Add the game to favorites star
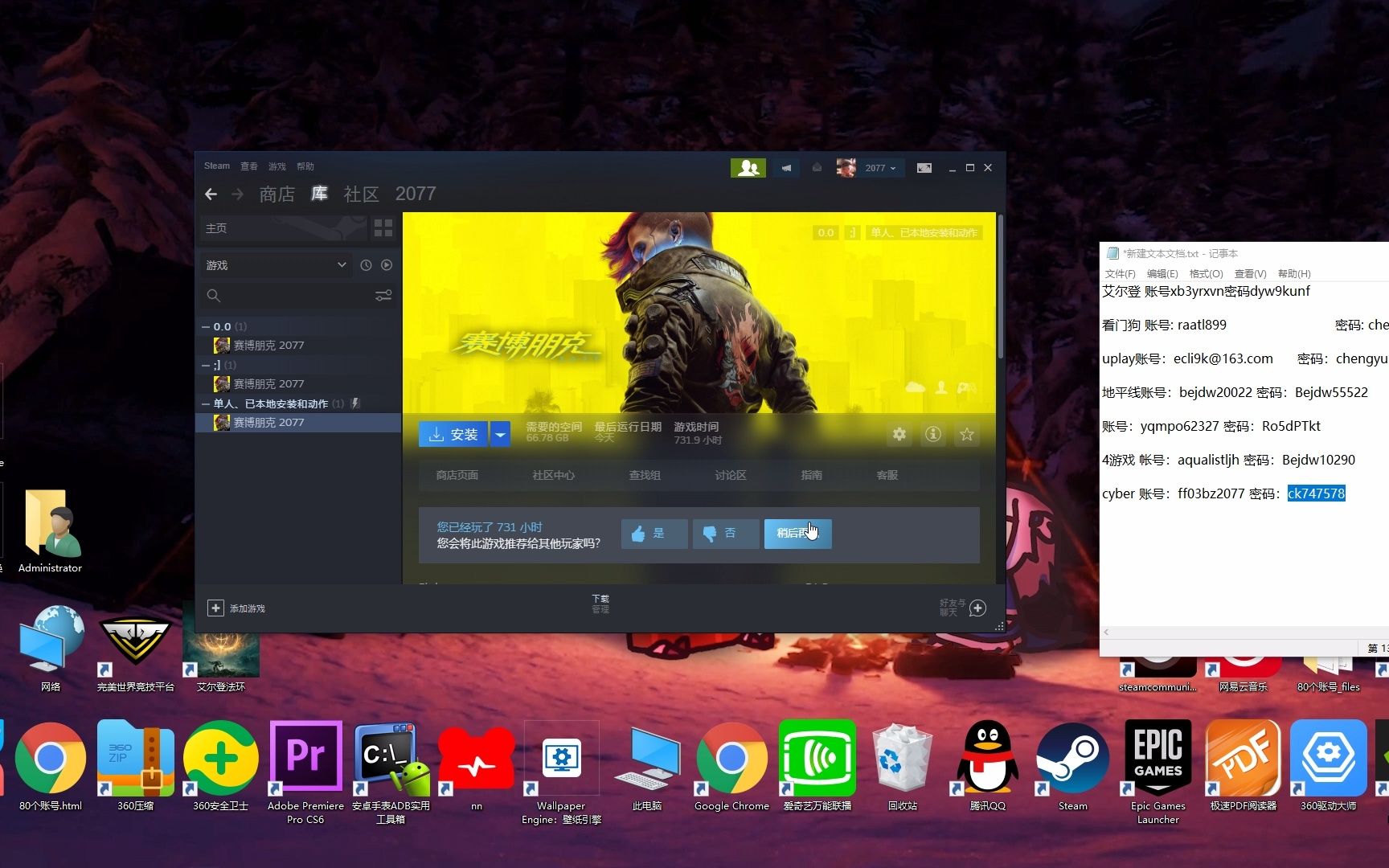 coord(967,435)
